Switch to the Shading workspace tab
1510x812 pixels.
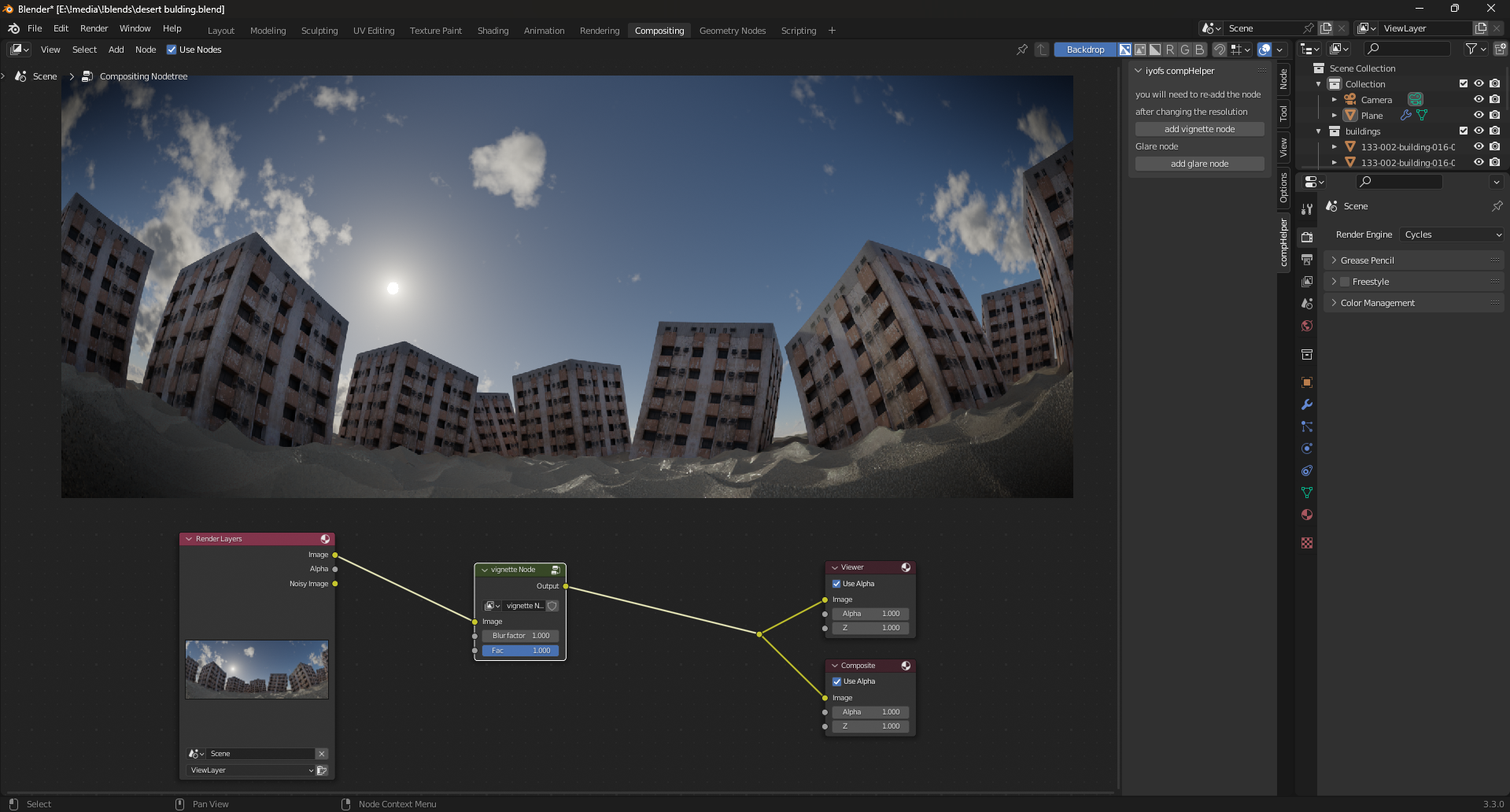[x=493, y=30]
